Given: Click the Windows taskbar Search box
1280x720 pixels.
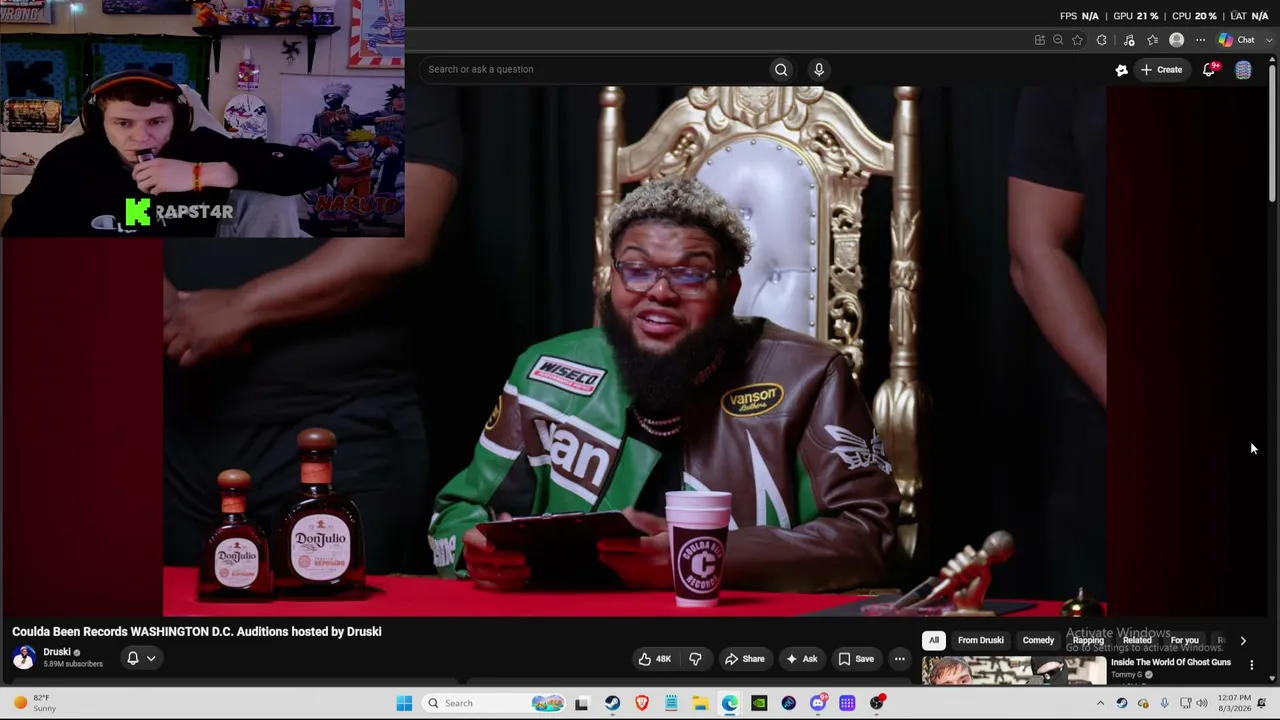Looking at the screenshot, I should [493, 703].
